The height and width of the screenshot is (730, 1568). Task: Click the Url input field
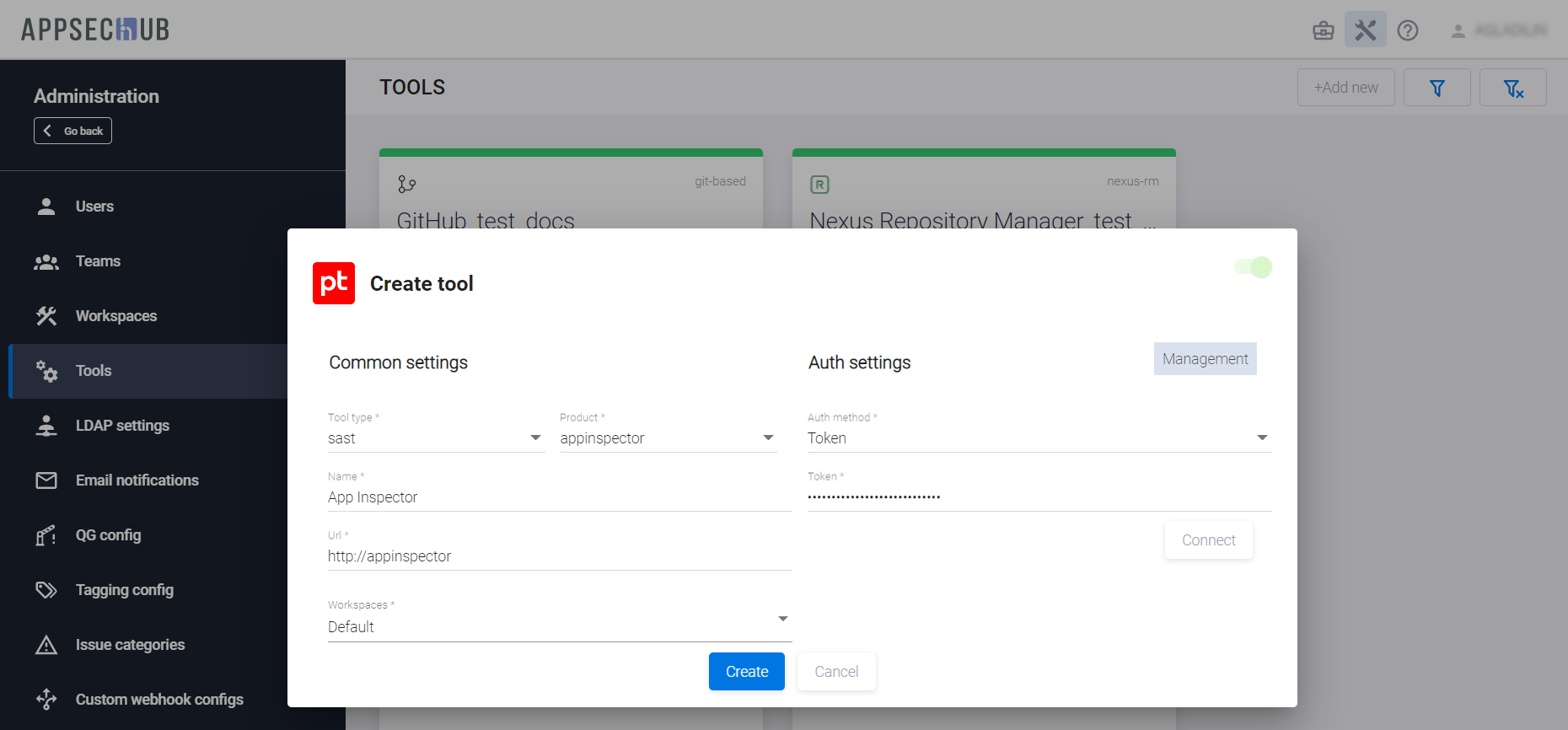click(x=559, y=556)
